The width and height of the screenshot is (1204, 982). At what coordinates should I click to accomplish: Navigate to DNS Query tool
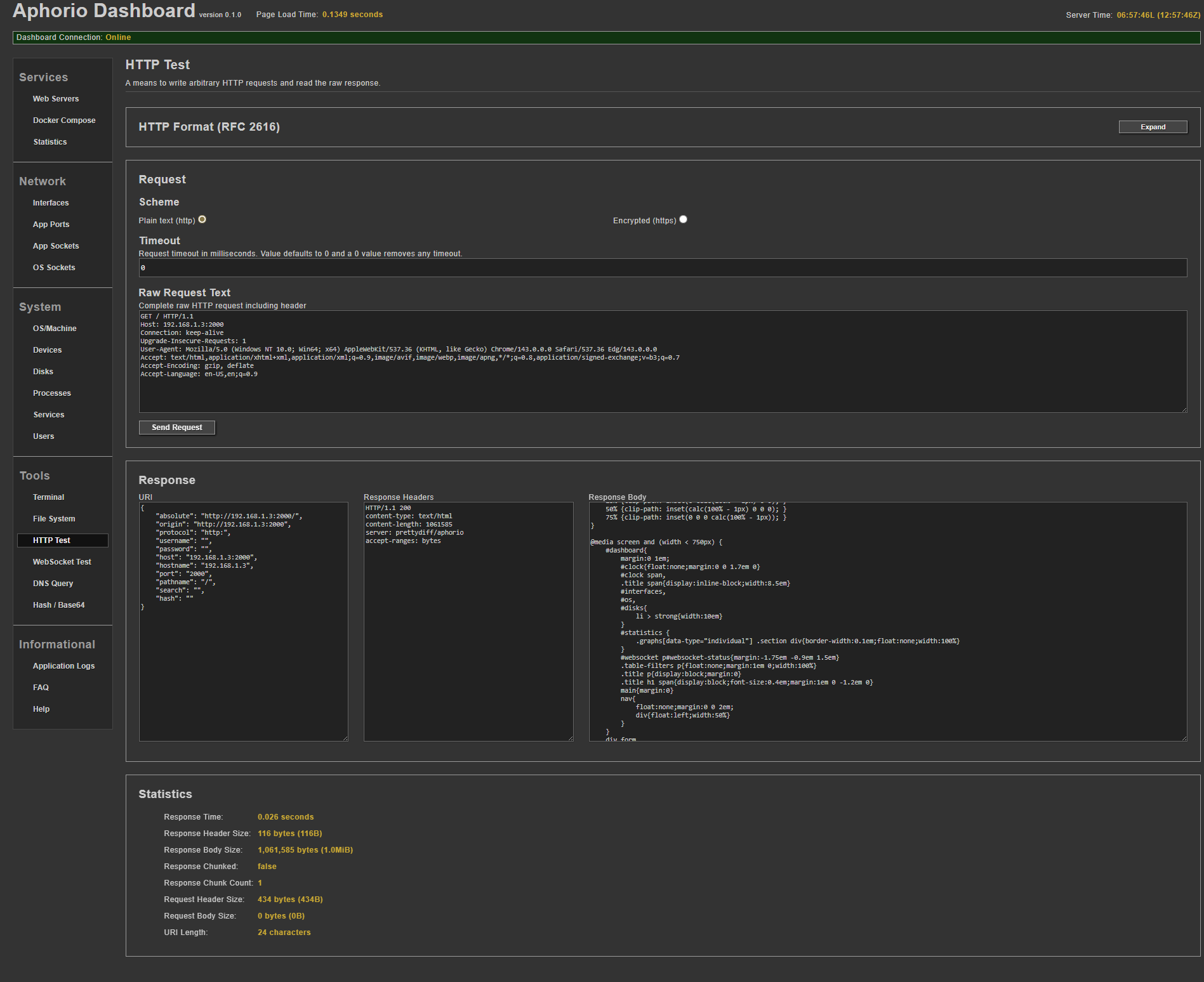(x=53, y=584)
